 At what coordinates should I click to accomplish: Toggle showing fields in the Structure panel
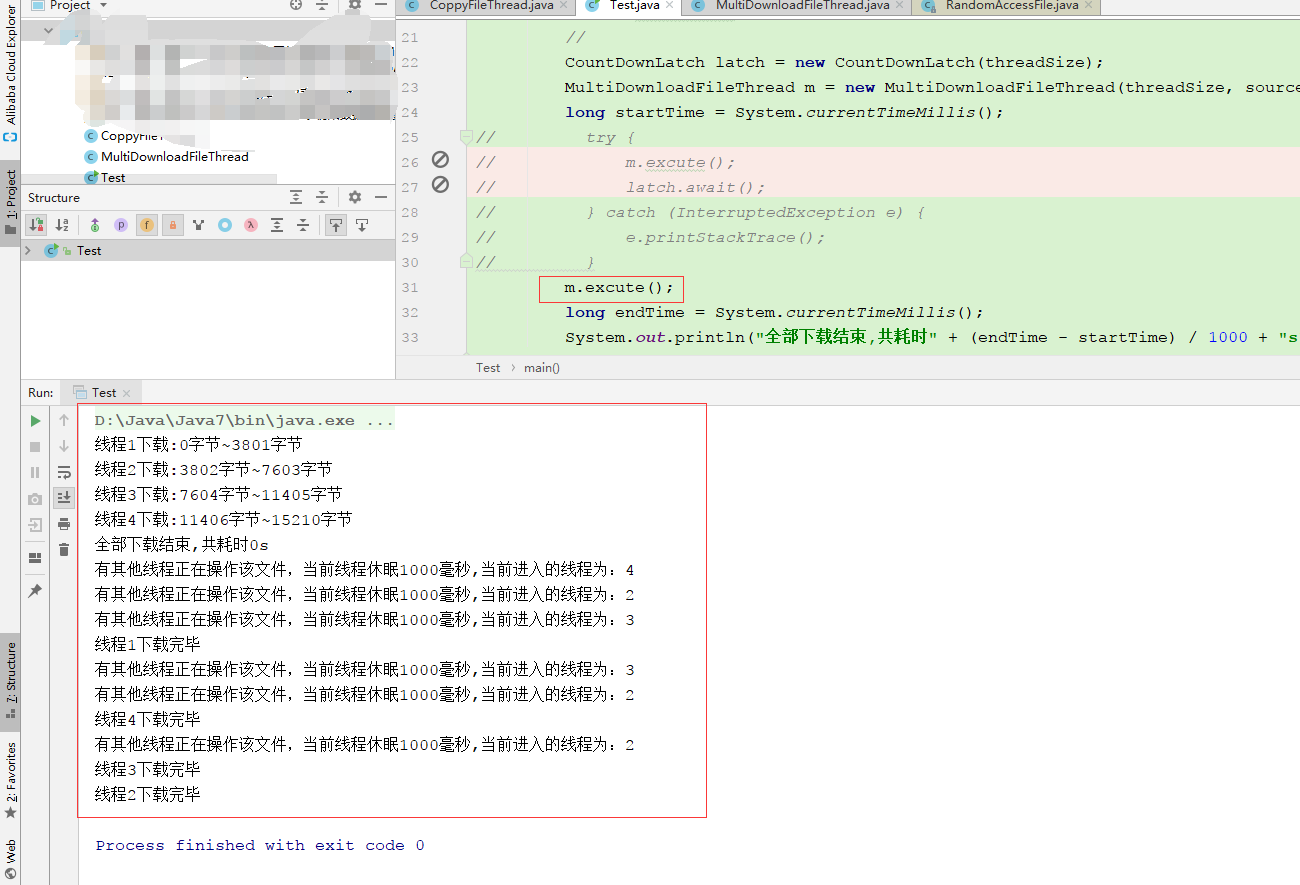tap(147, 225)
